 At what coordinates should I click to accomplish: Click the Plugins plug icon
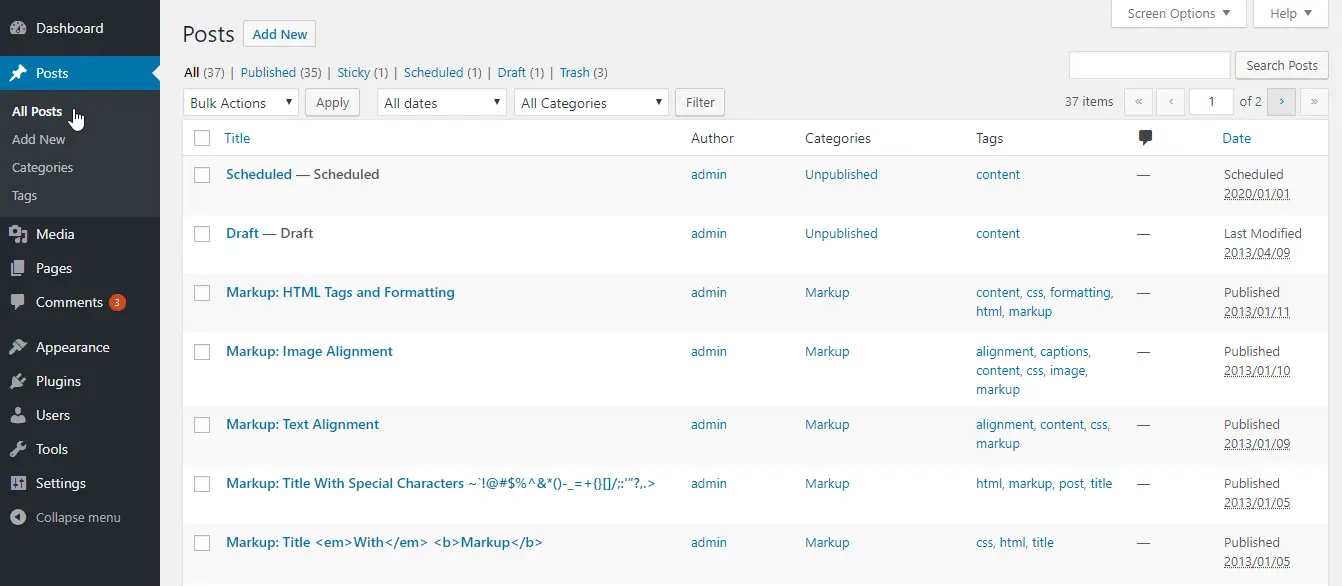[x=18, y=381]
